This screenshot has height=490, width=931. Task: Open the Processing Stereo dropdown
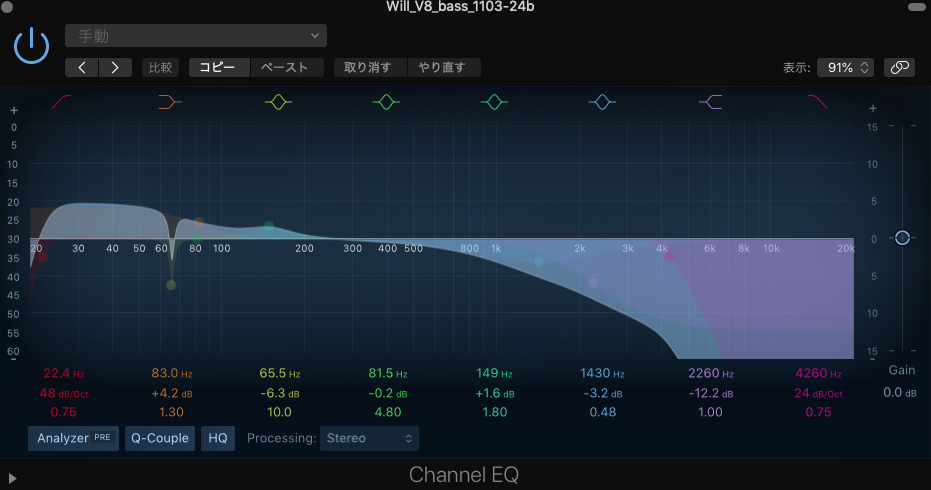(x=369, y=438)
